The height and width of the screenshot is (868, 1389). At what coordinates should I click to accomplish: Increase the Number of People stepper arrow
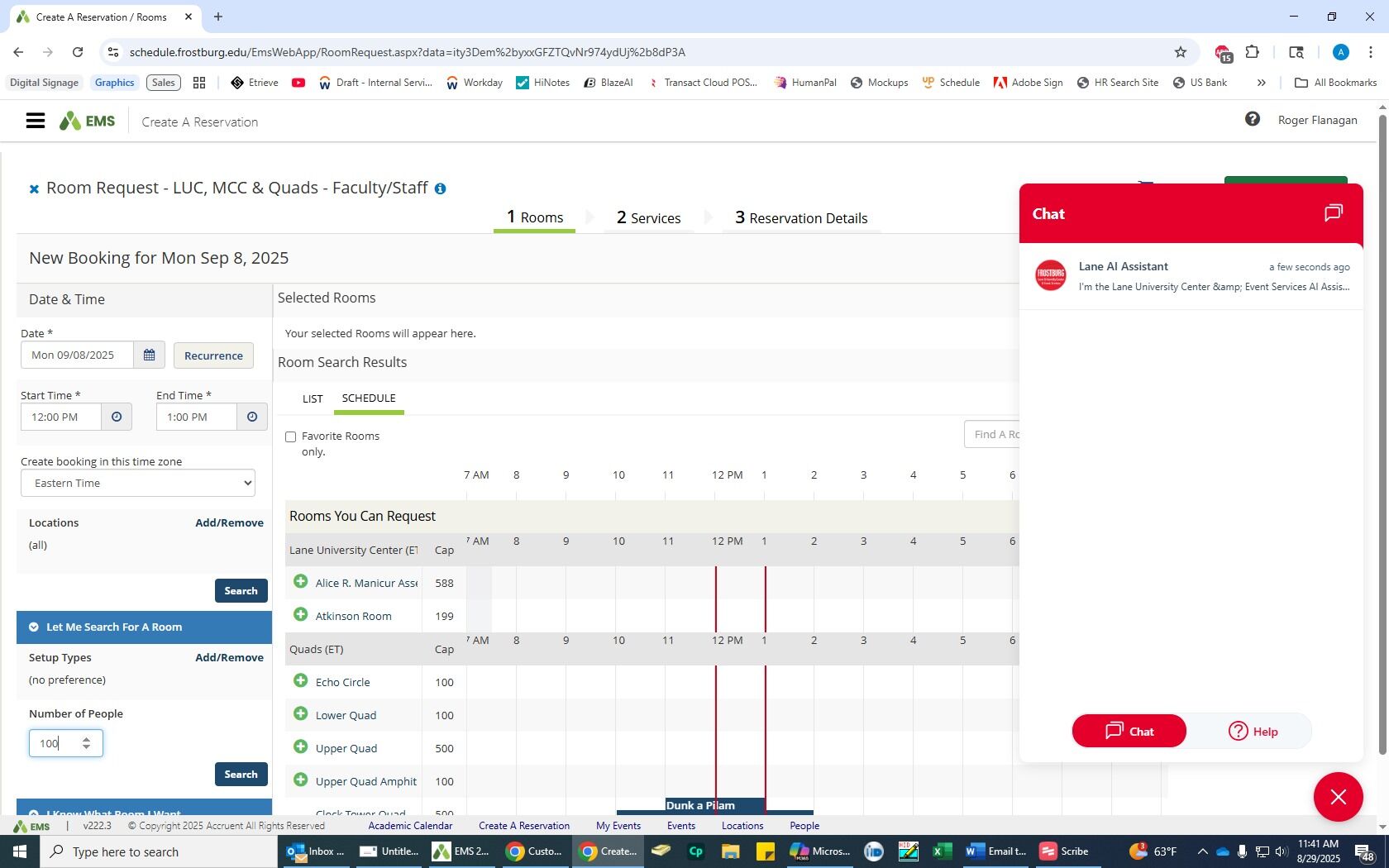point(86,739)
